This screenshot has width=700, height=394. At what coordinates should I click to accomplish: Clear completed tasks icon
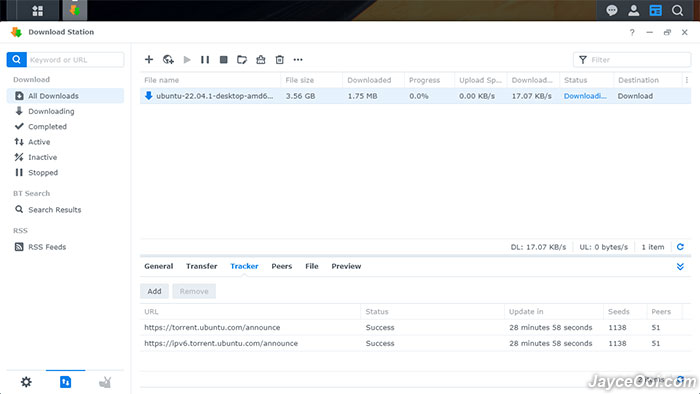261,59
